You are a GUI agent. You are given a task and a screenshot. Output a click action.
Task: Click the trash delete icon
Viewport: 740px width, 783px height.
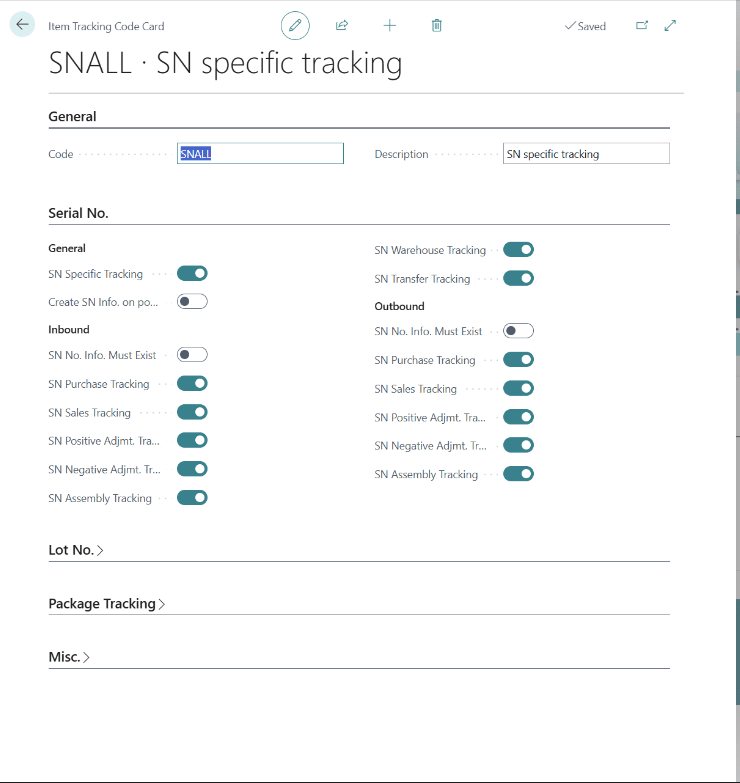437,26
